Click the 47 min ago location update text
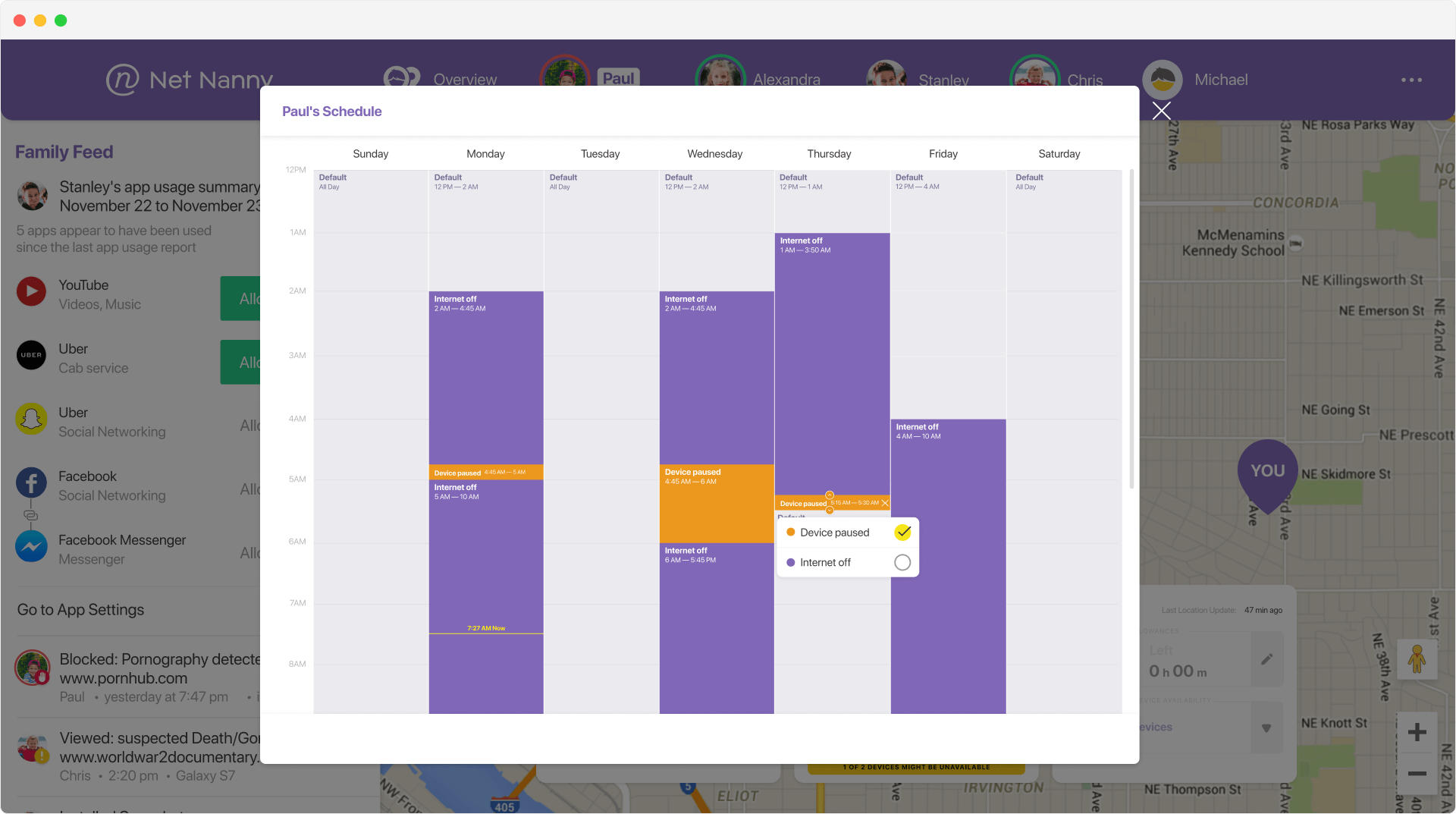Image resolution: width=1456 pixels, height=814 pixels. (x=1263, y=610)
